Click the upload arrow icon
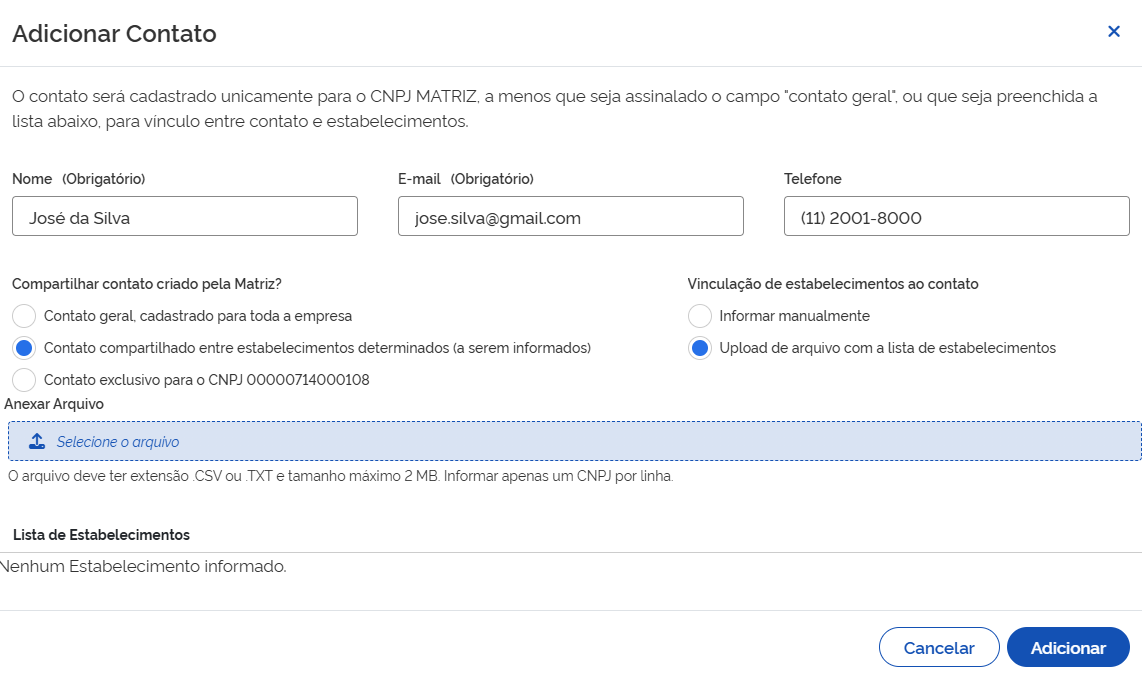This screenshot has height=681, width=1142. pyautogui.click(x=37, y=441)
